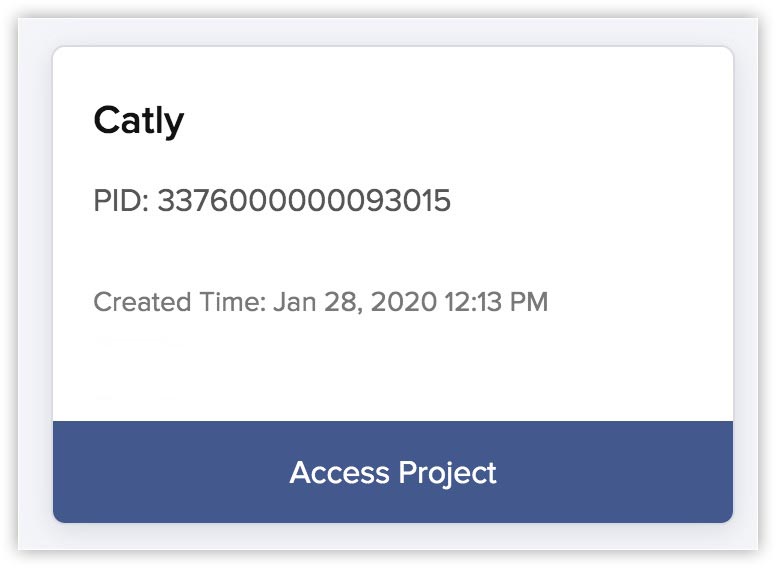The width and height of the screenshot is (776, 568).
Task: Click empty white space right of Catly title
Action: tap(450, 121)
